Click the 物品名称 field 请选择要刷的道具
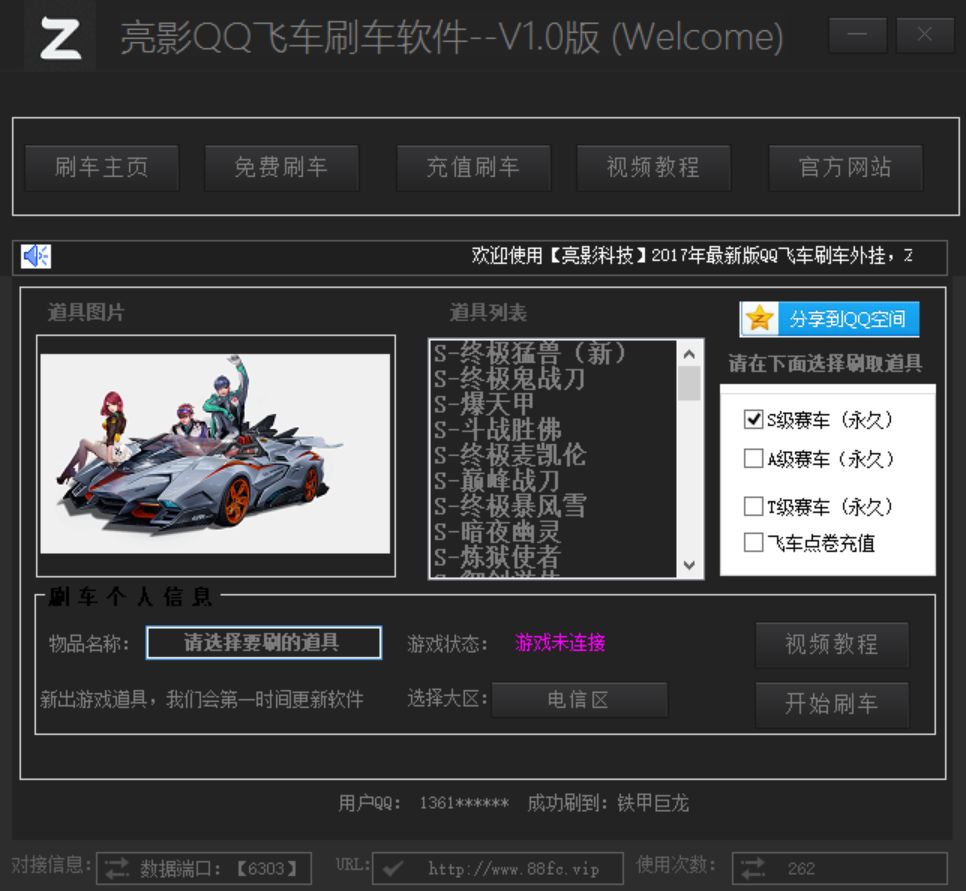The height and width of the screenshot is (891, 966). tap(264, 643)
